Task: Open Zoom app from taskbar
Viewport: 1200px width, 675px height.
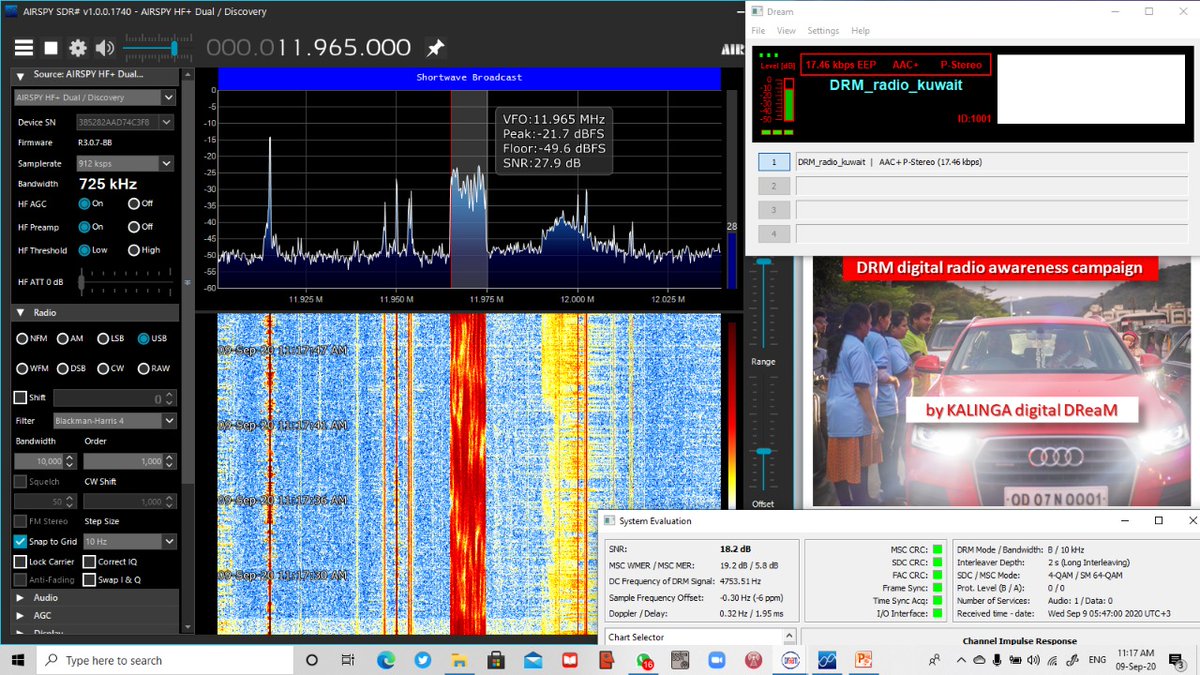Action: (716, 660)
